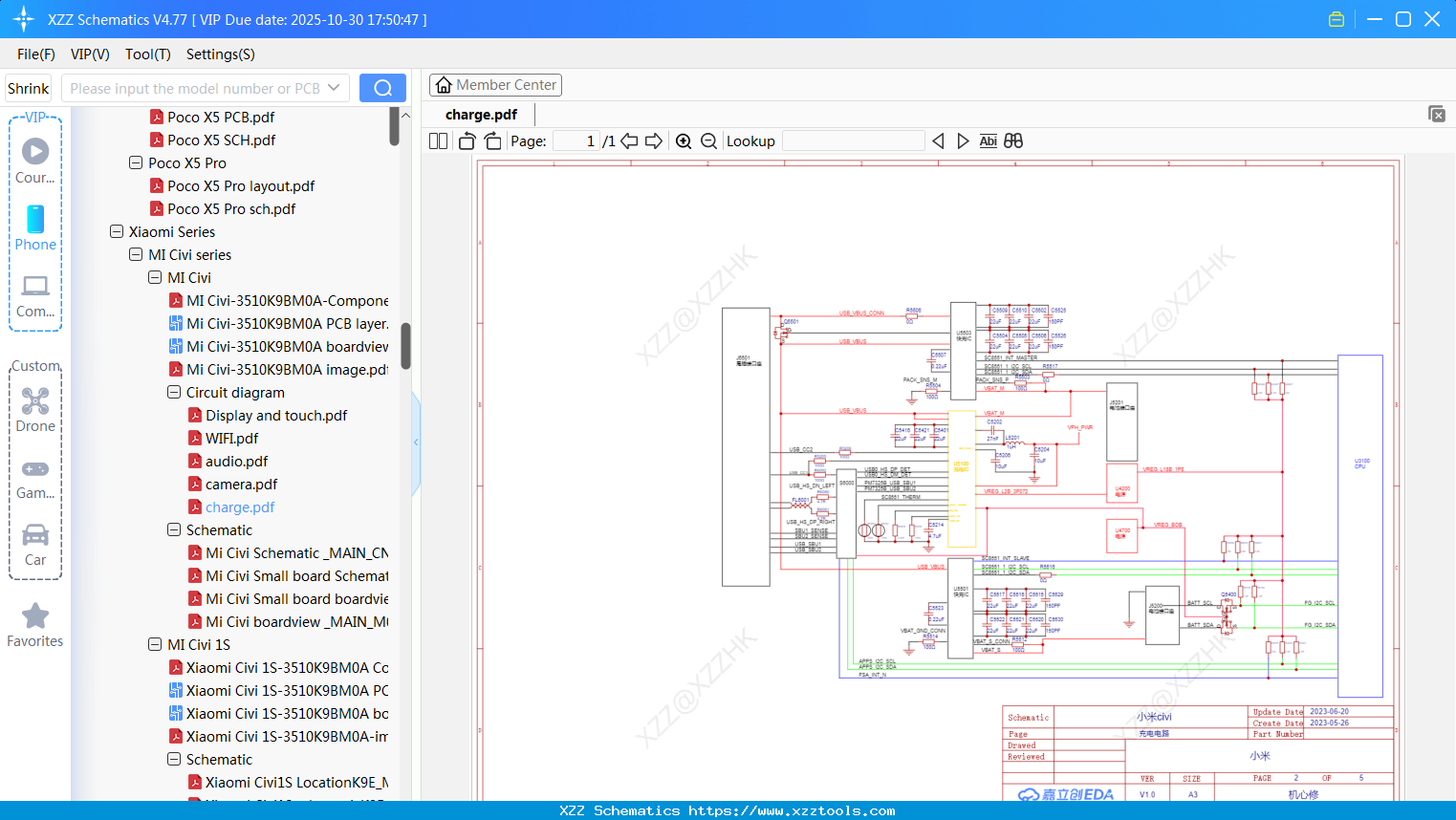The image size is (1456, 820).
Task: Toggle the two-page split view icon
Action: pos(438,141)
